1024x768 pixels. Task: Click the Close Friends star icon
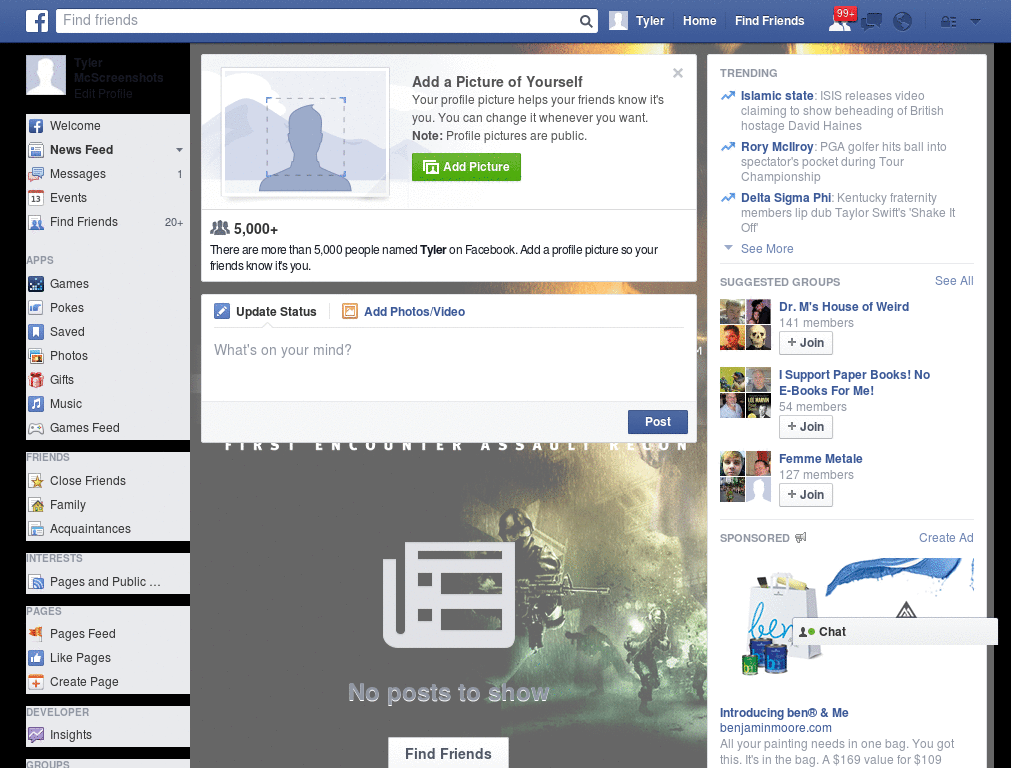(36, 481)
